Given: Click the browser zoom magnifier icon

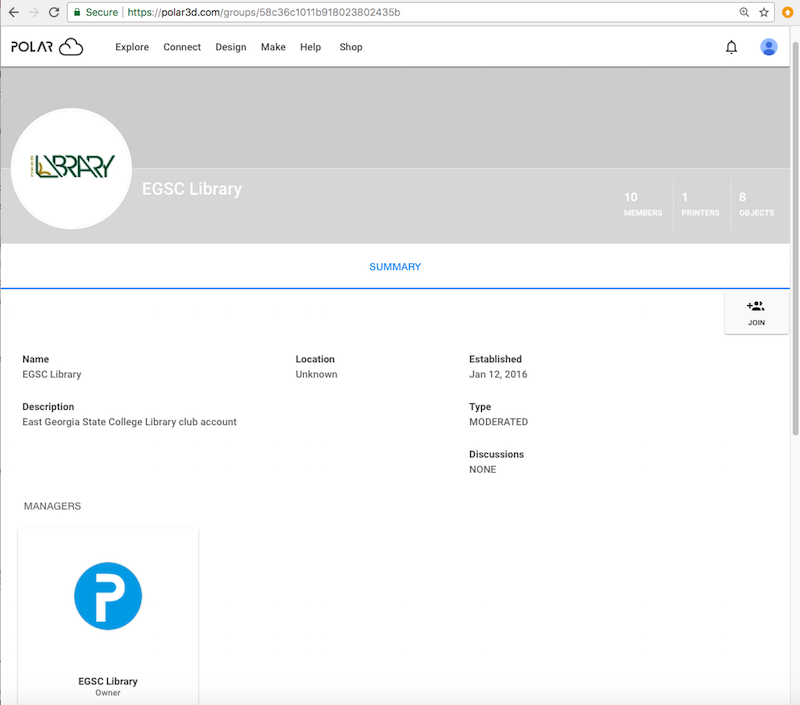Looking at the screenshot, I should pyautogui.click(x=744, y=12).
